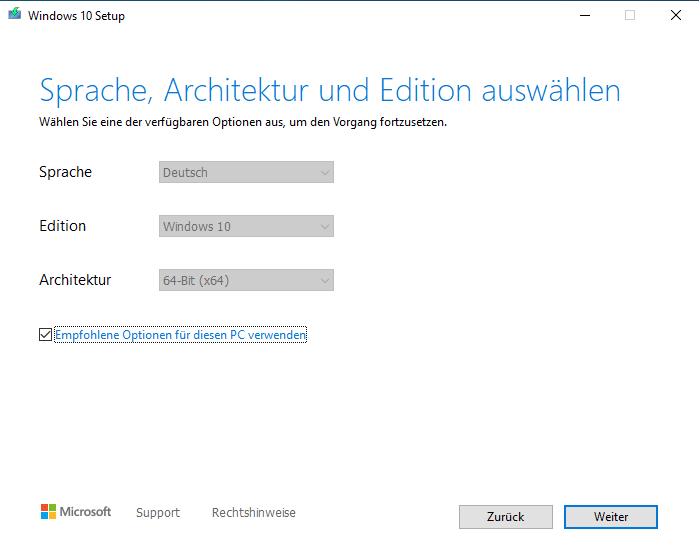Click the Sprache field label
699x553 pixels.
coord(65,172)
